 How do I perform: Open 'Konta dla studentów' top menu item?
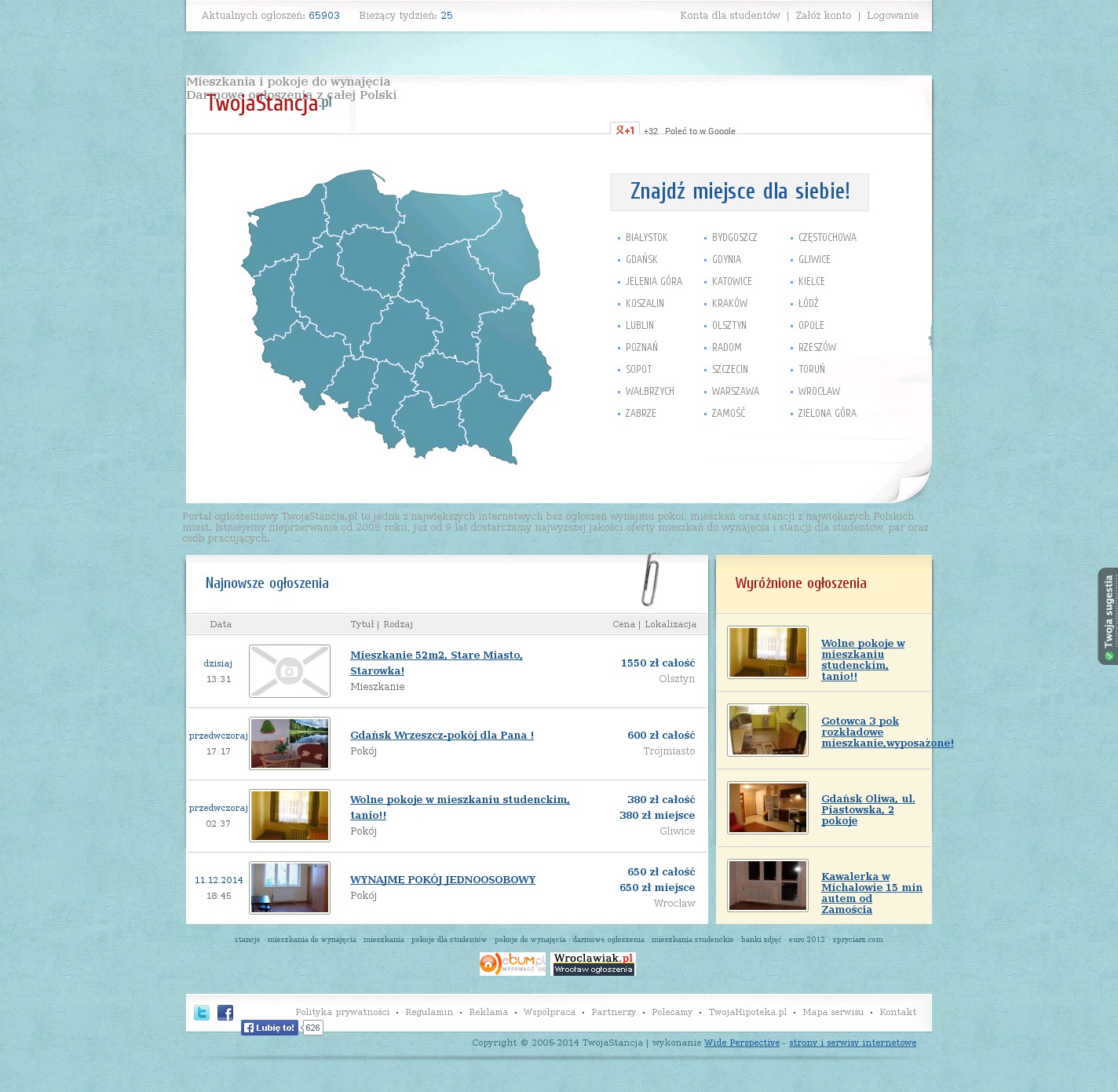pyautogui.click(x=729, y=16)
